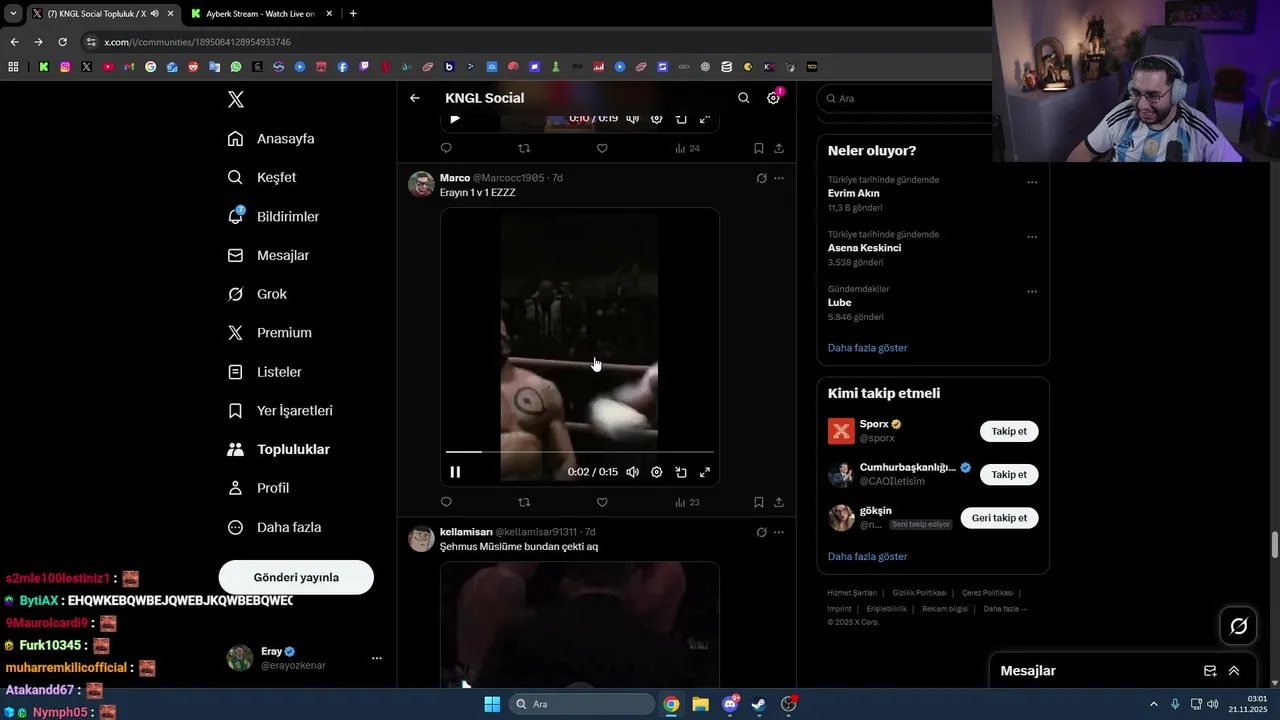Repost Marco's post

tap(524, 502)
